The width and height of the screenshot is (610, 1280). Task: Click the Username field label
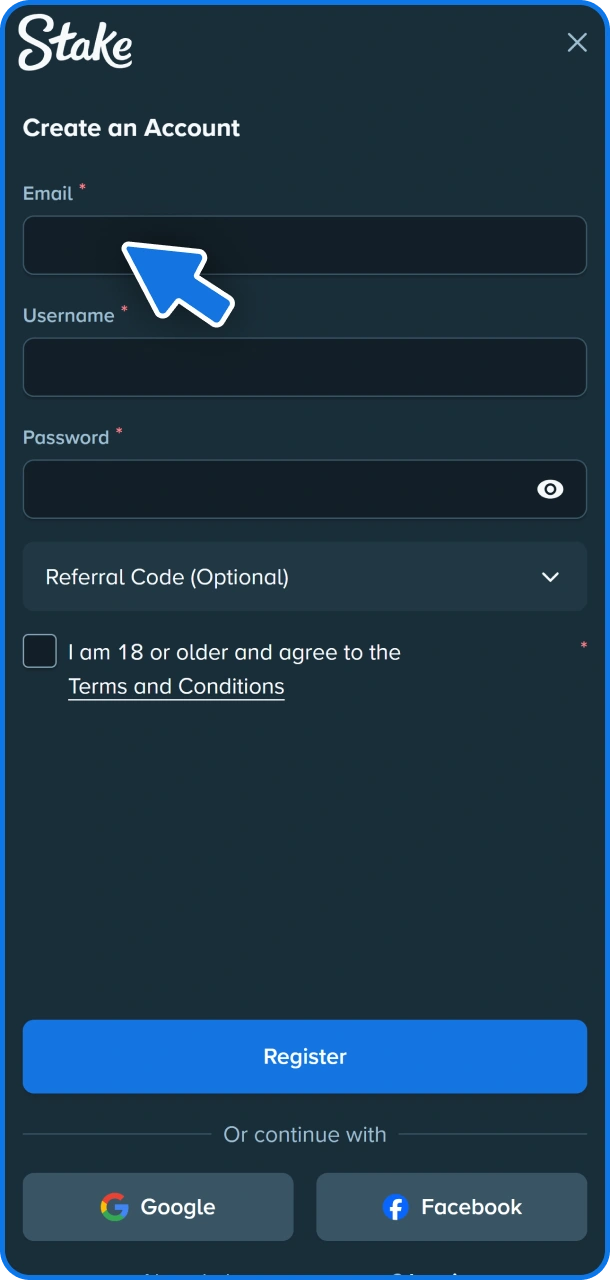point(68,316)
